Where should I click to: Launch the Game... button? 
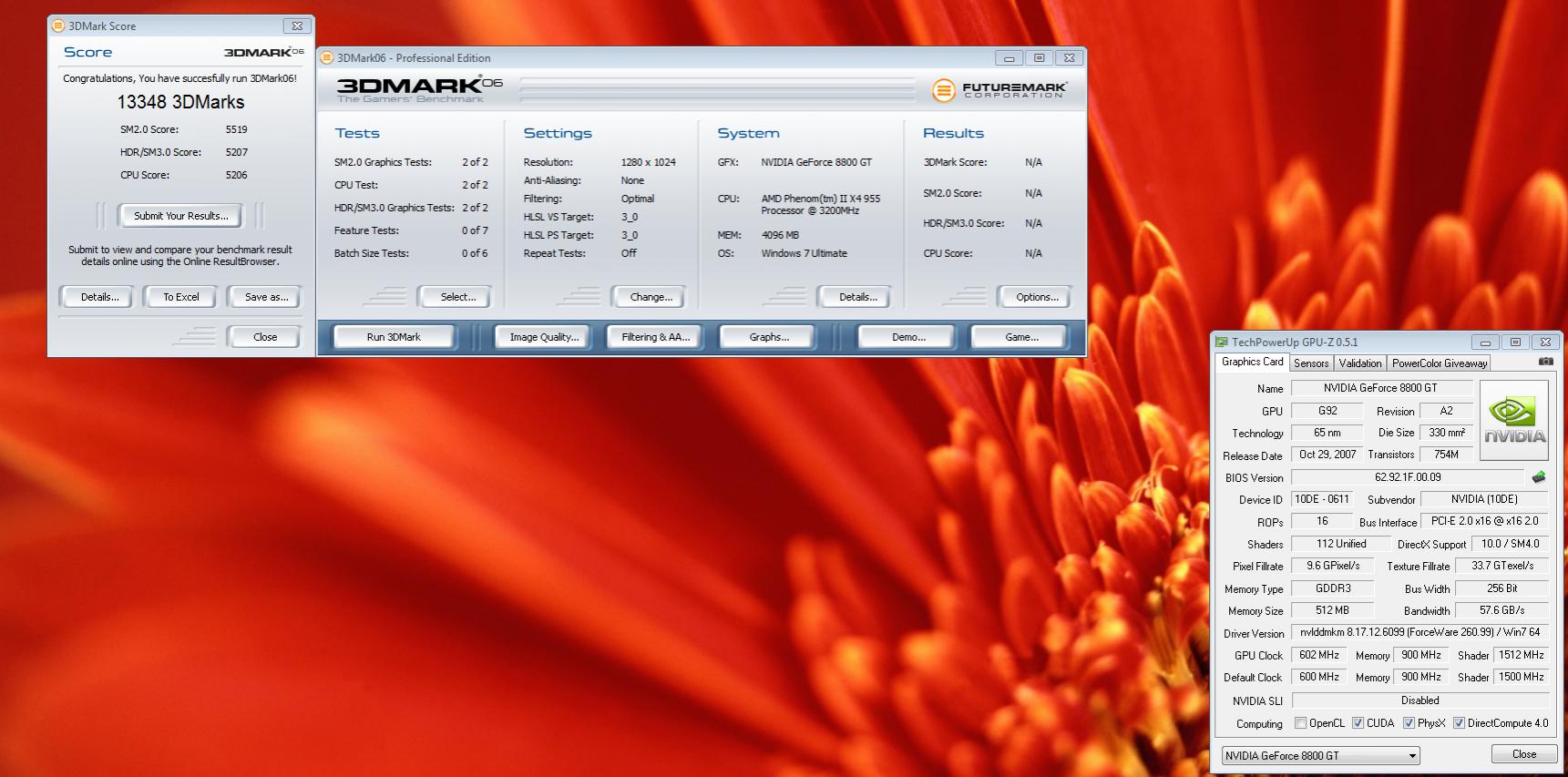click(x=1021, y=337)
